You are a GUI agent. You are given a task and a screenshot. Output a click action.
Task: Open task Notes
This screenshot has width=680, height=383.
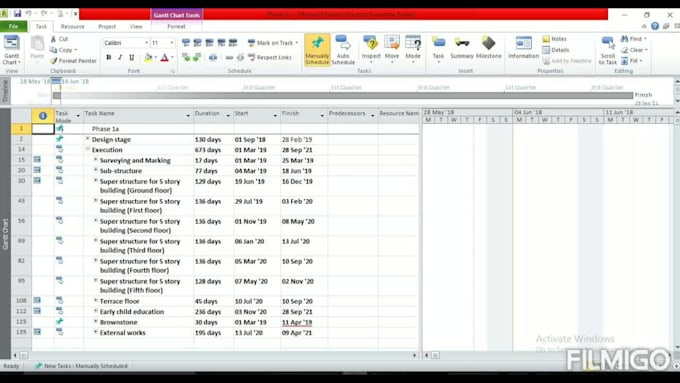coord(555,39)
